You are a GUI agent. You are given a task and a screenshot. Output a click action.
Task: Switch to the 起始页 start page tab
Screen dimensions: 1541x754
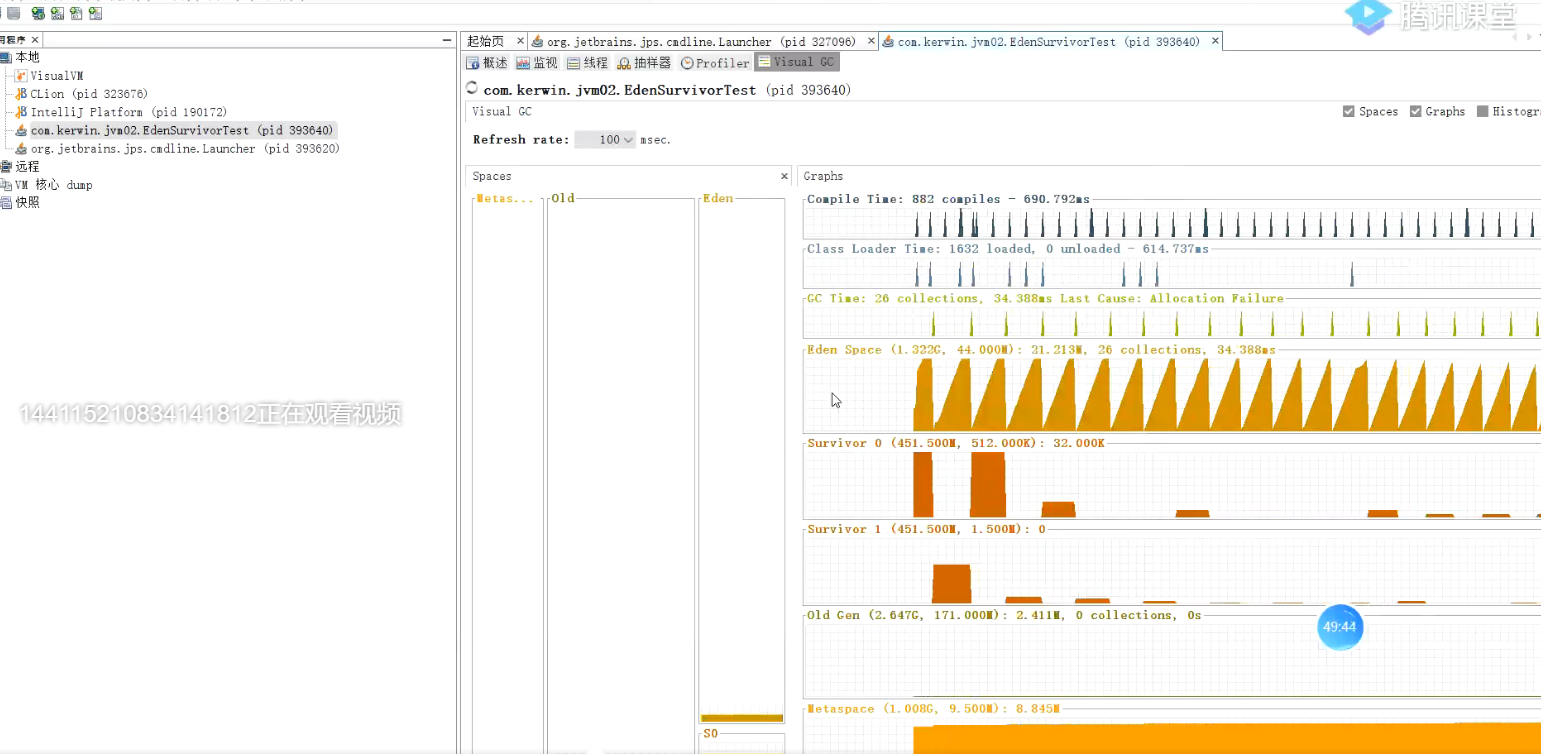[x=485, y=42]
